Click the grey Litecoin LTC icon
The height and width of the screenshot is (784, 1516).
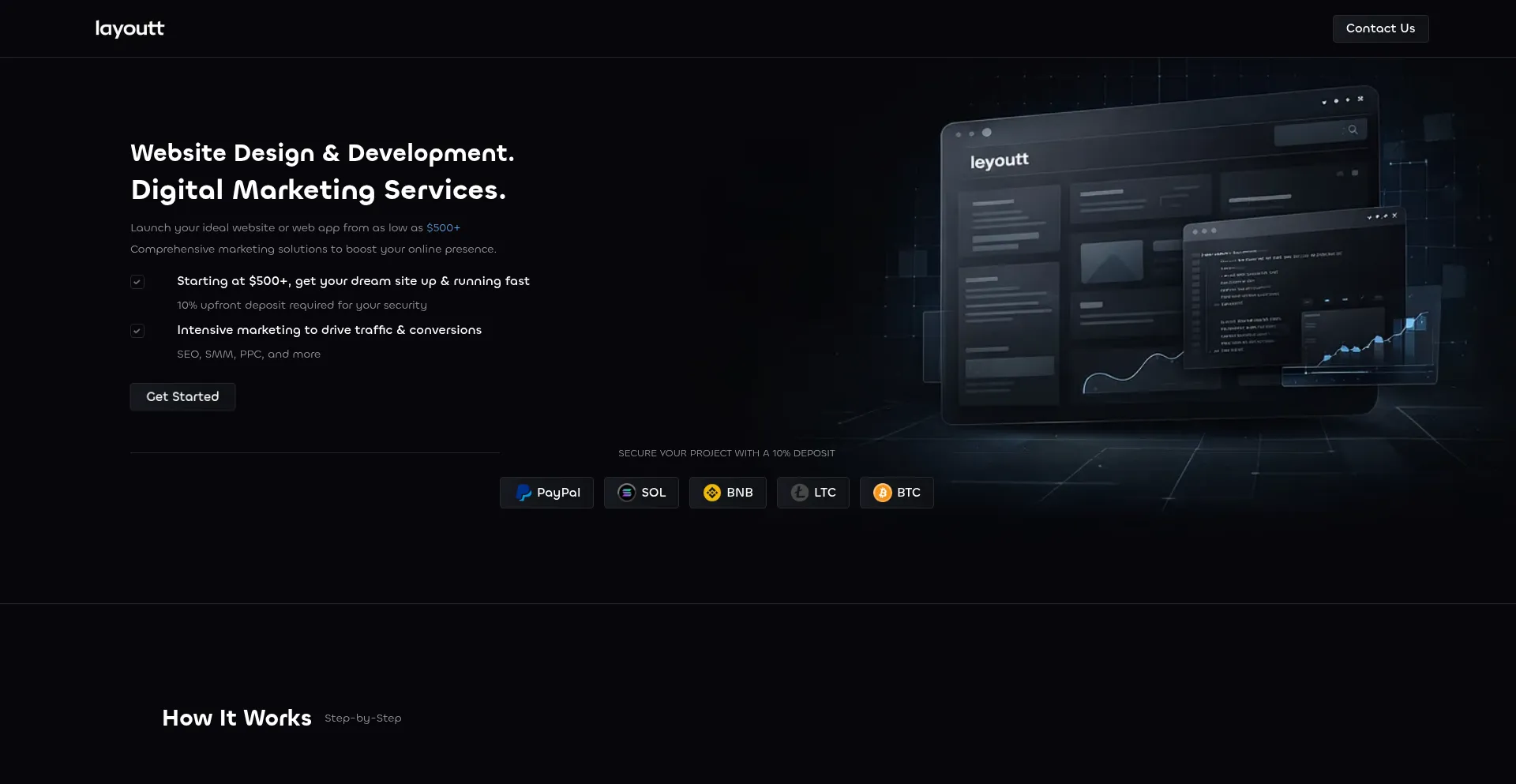(x=799, y=493)
